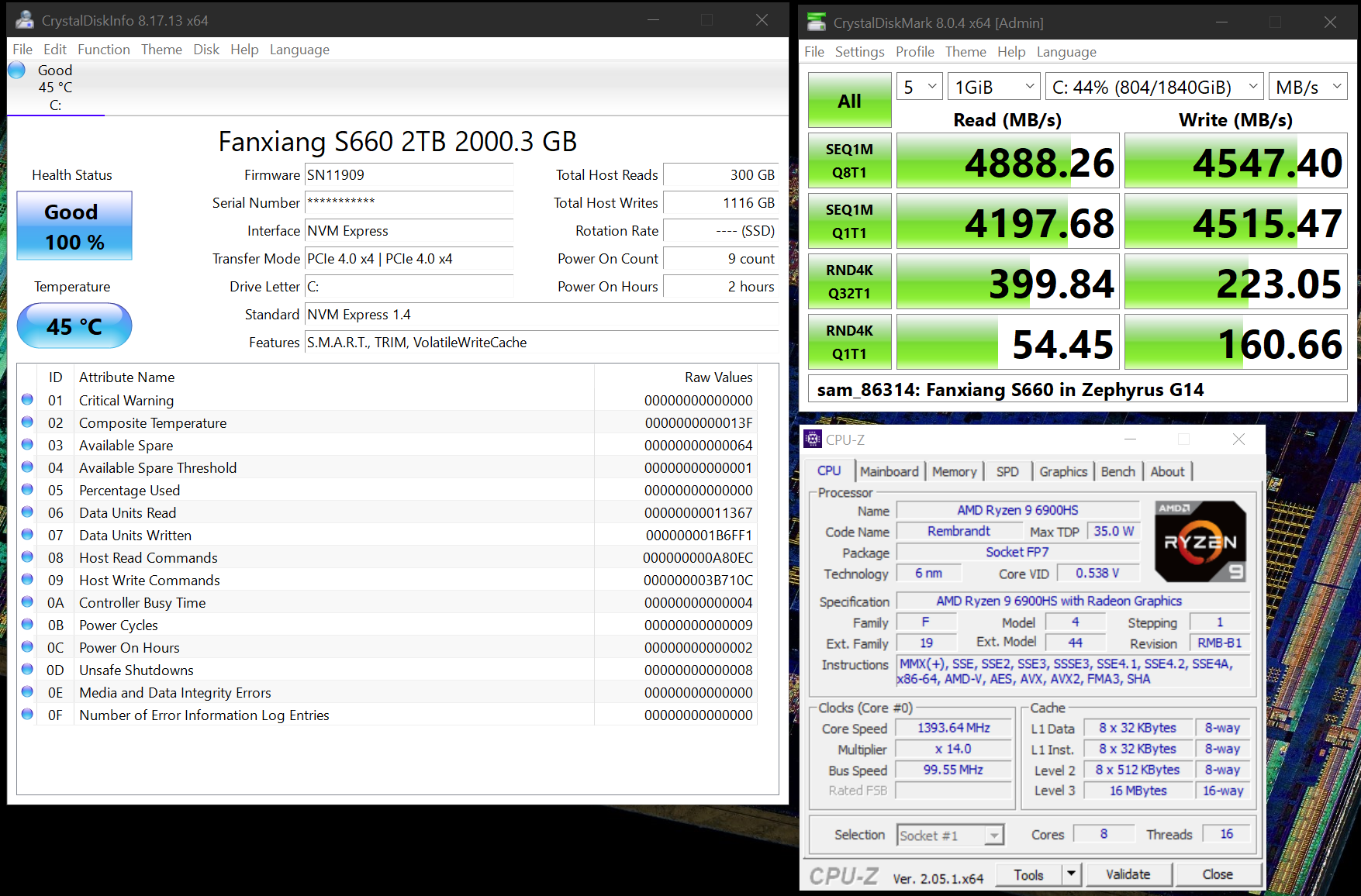The width and height of the screenshot is (1361, 896).
Task: Click the Data Units Read raw value 00000000011367
Action: [x=698, y=513]
